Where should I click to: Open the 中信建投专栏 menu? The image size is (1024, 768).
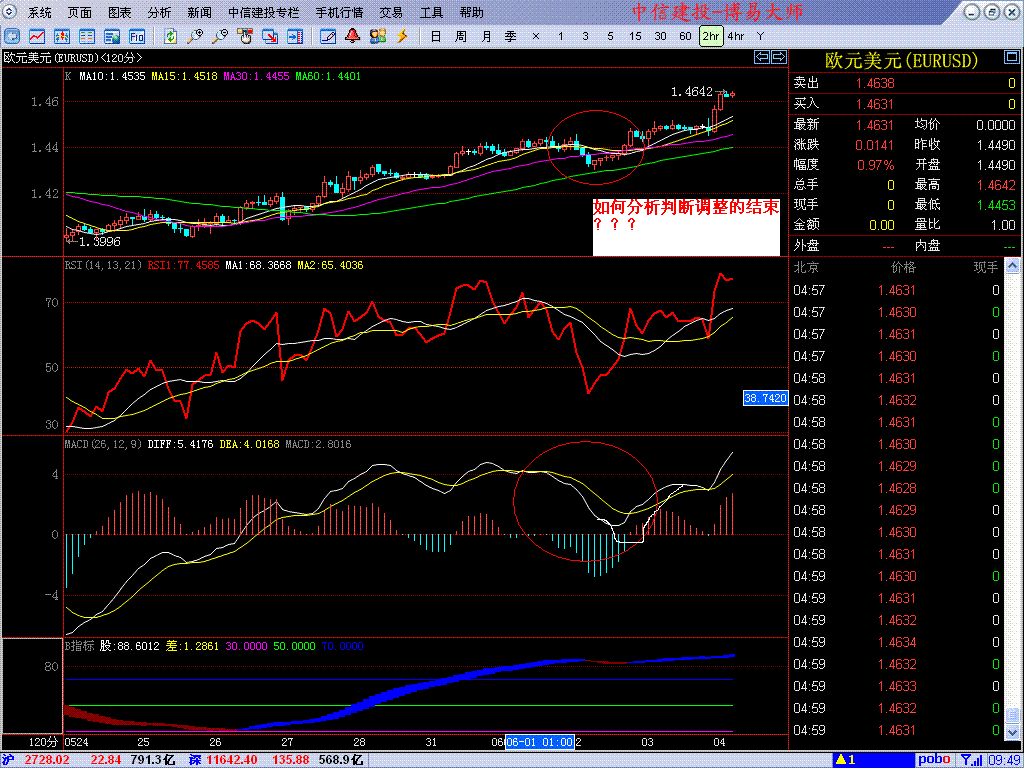coord(264,12)
